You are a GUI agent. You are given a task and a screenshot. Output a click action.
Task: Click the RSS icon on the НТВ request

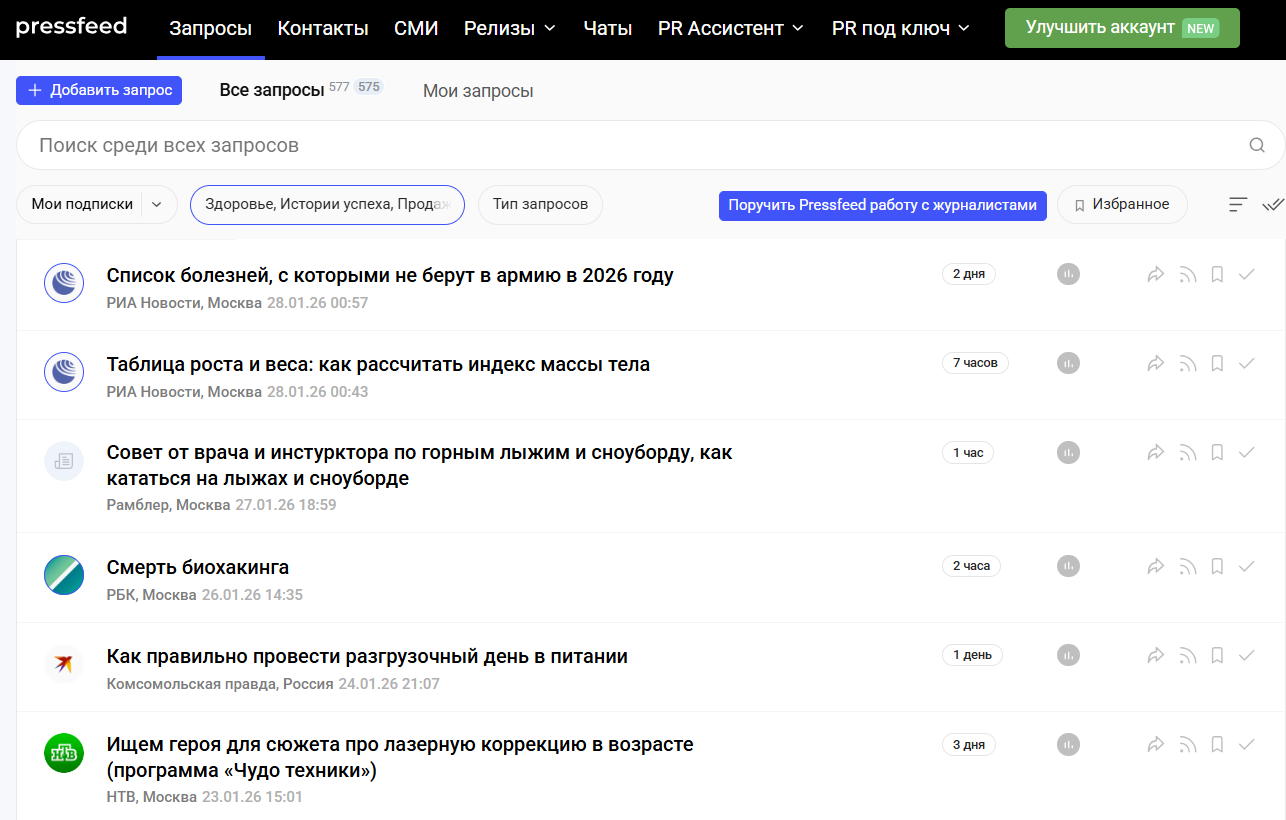pyautogui.click(x=1187, y=744)
